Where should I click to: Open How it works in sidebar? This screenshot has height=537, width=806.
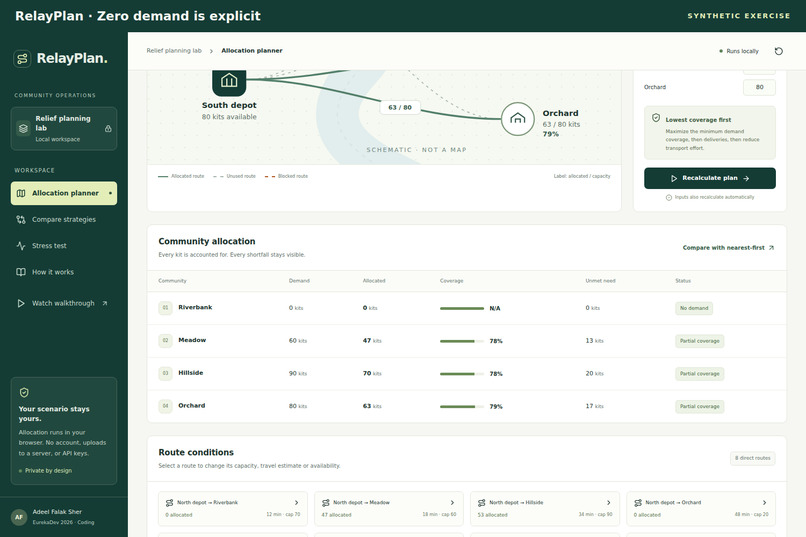[64, 272]
